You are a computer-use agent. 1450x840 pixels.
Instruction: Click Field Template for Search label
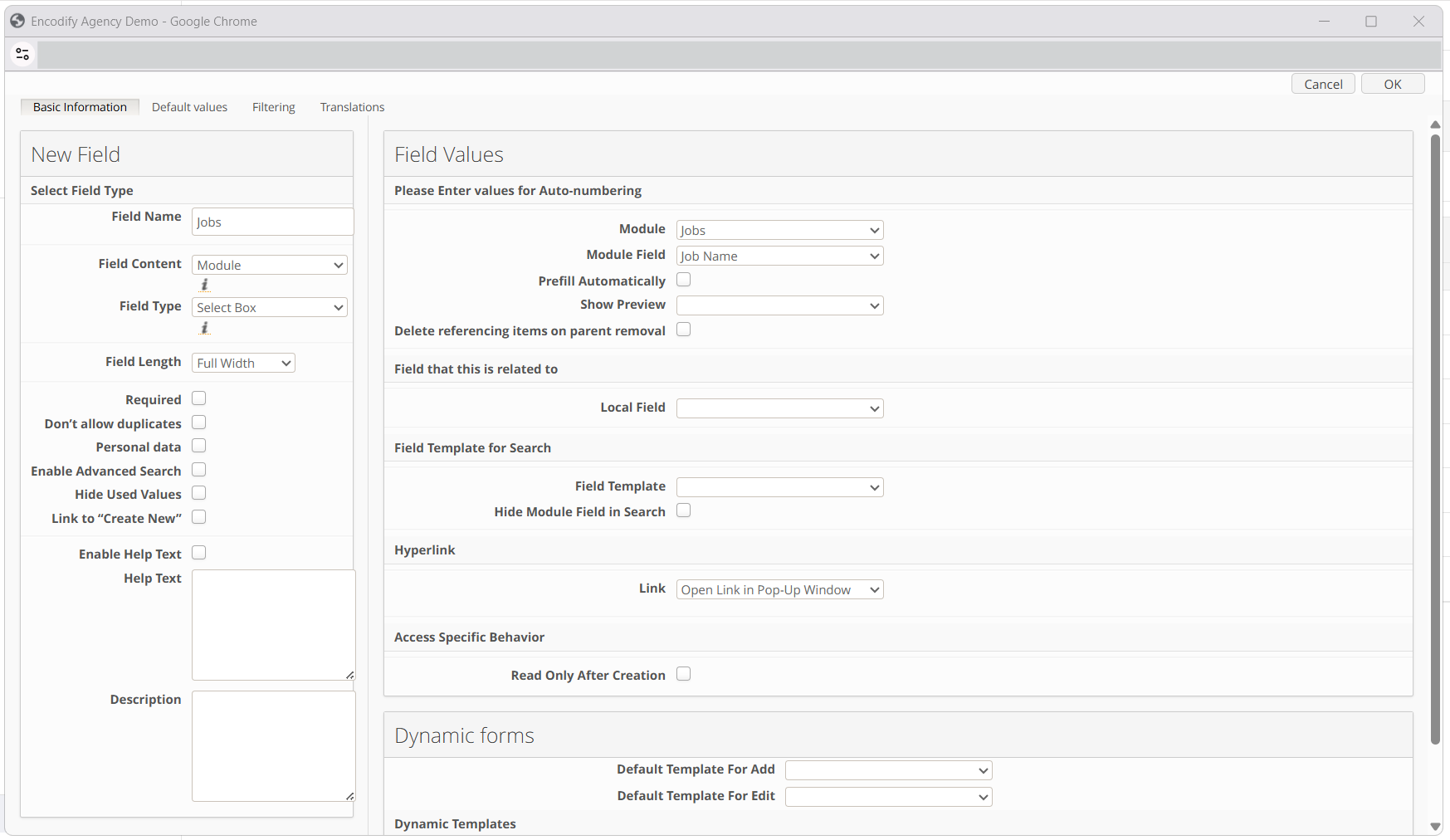tap(472, 447)
